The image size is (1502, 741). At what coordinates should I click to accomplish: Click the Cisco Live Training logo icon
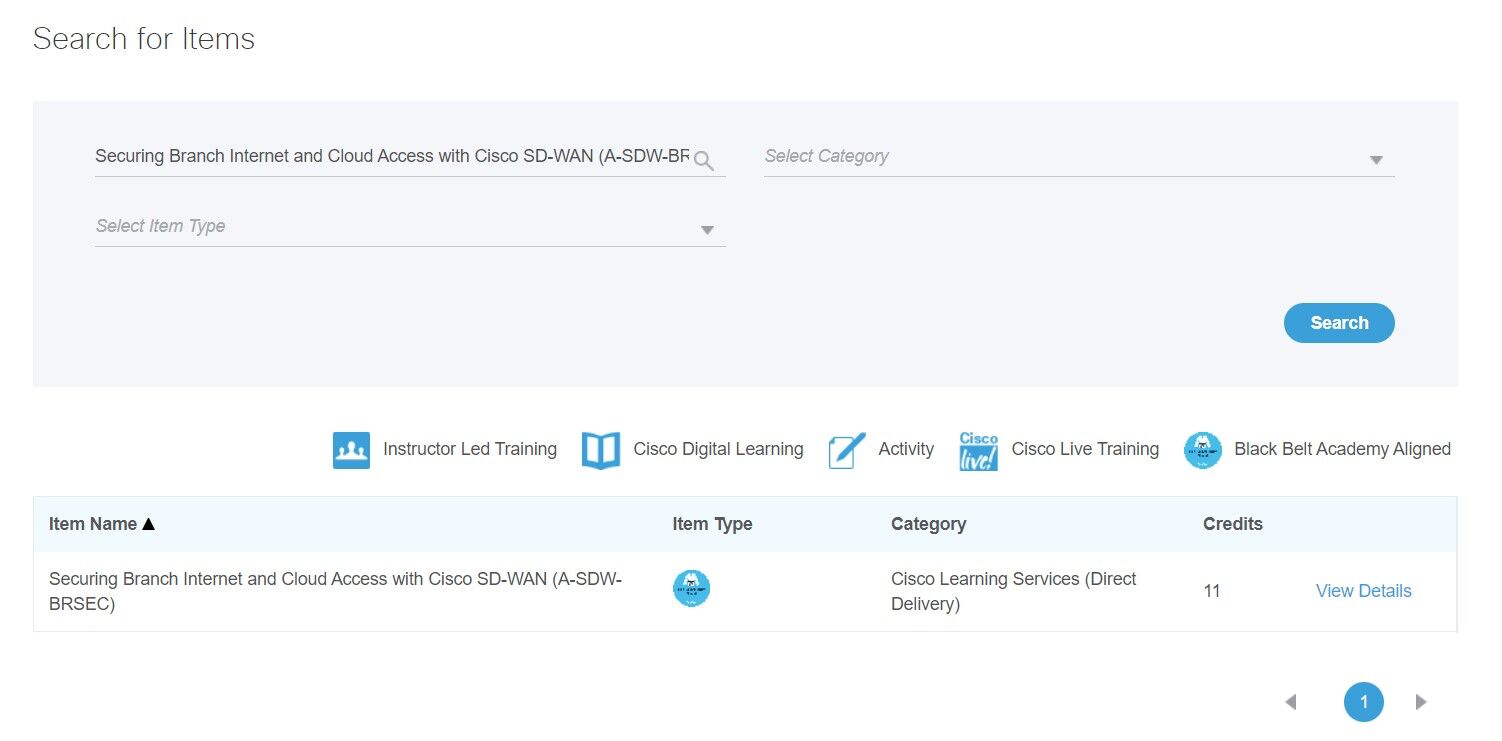point(978,450)
